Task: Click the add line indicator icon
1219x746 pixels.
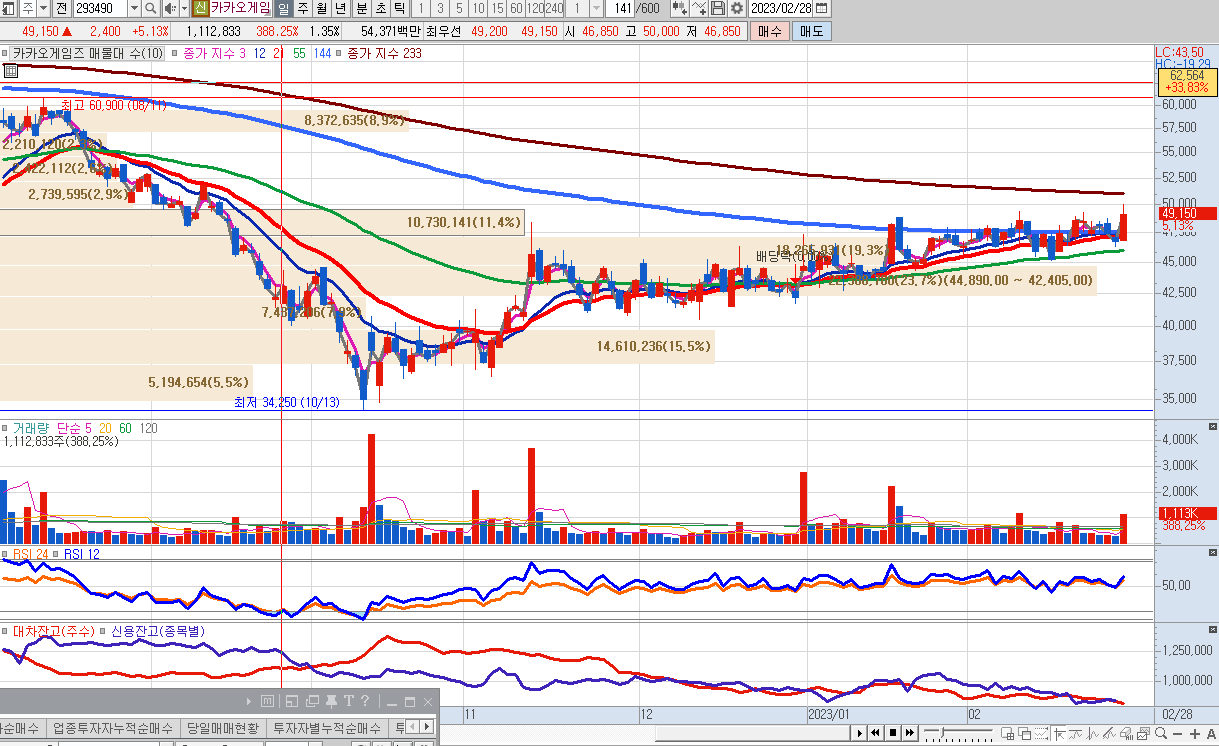Action: pyautogui.click(x=699, y=8)
